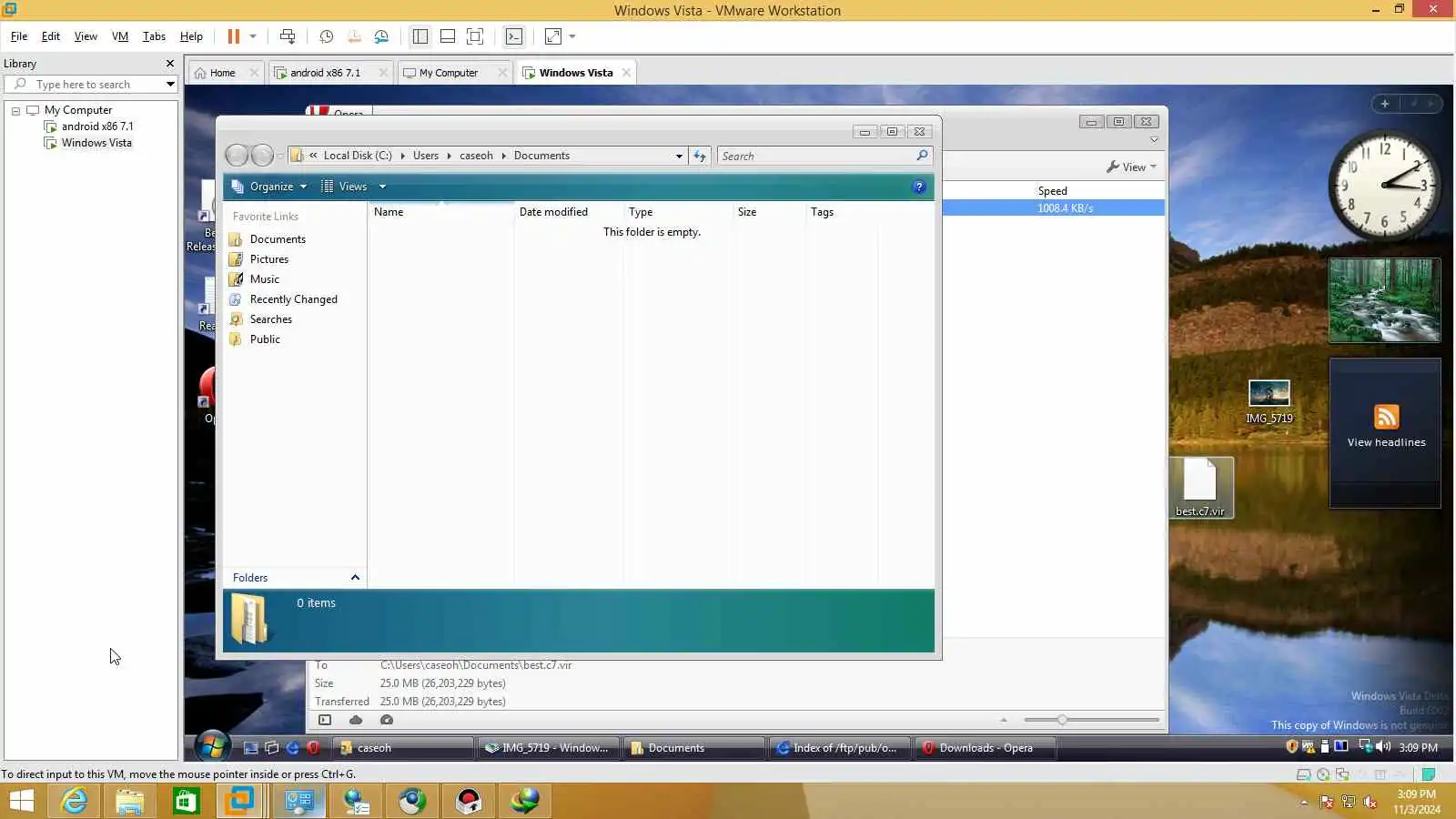Close the Windows Vista tab
The width and height of the screenshot is (1456, 819).
[626, 73]
